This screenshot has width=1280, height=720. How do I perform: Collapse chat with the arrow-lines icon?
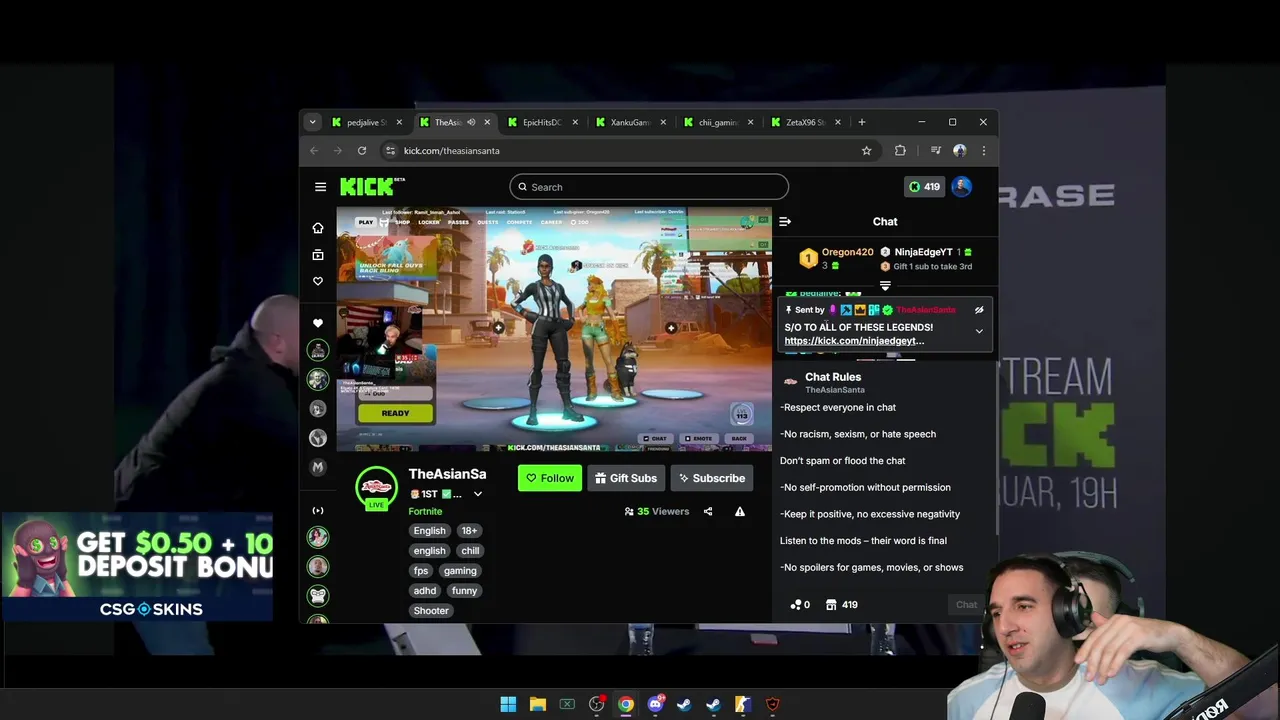tap(785, 222)
